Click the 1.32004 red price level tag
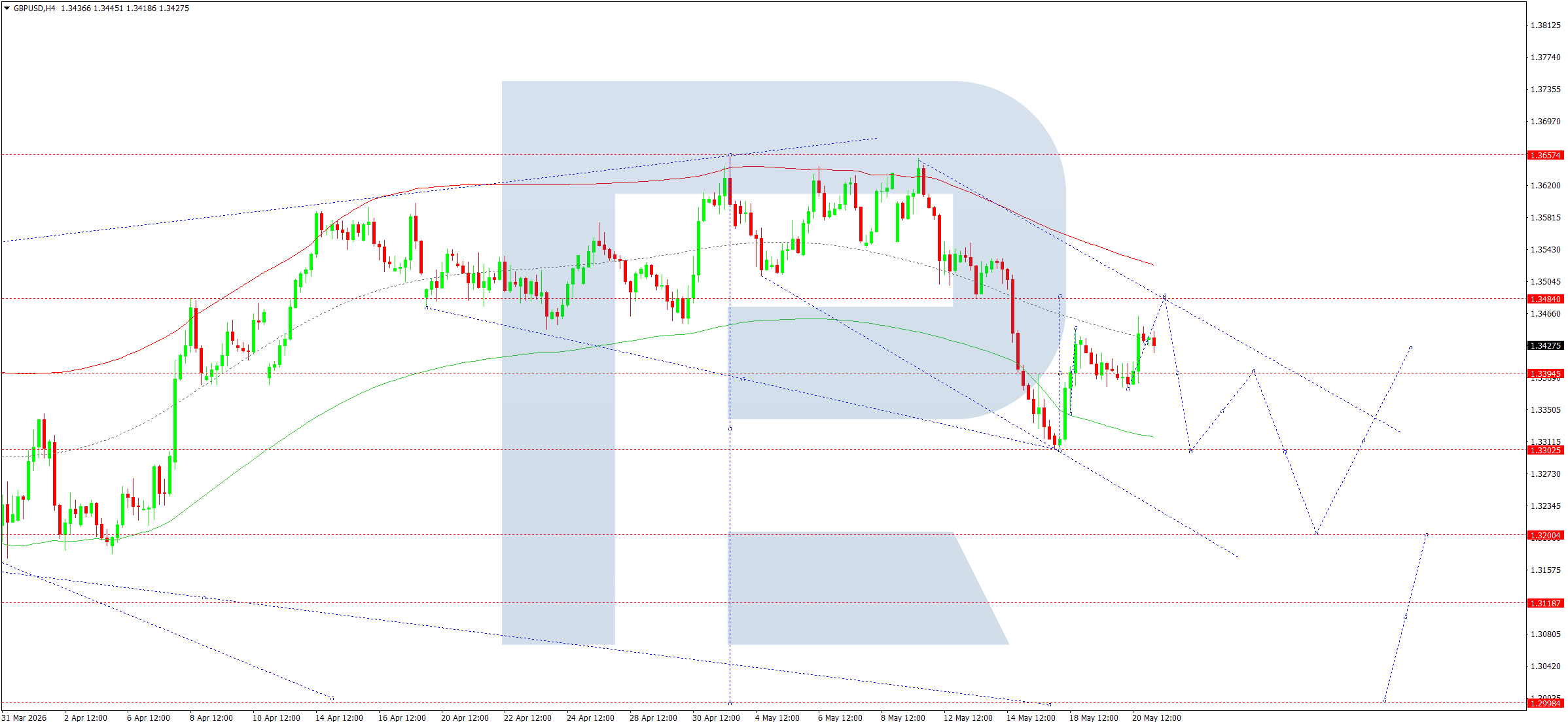1568x726 pixels. (1545, 535)
